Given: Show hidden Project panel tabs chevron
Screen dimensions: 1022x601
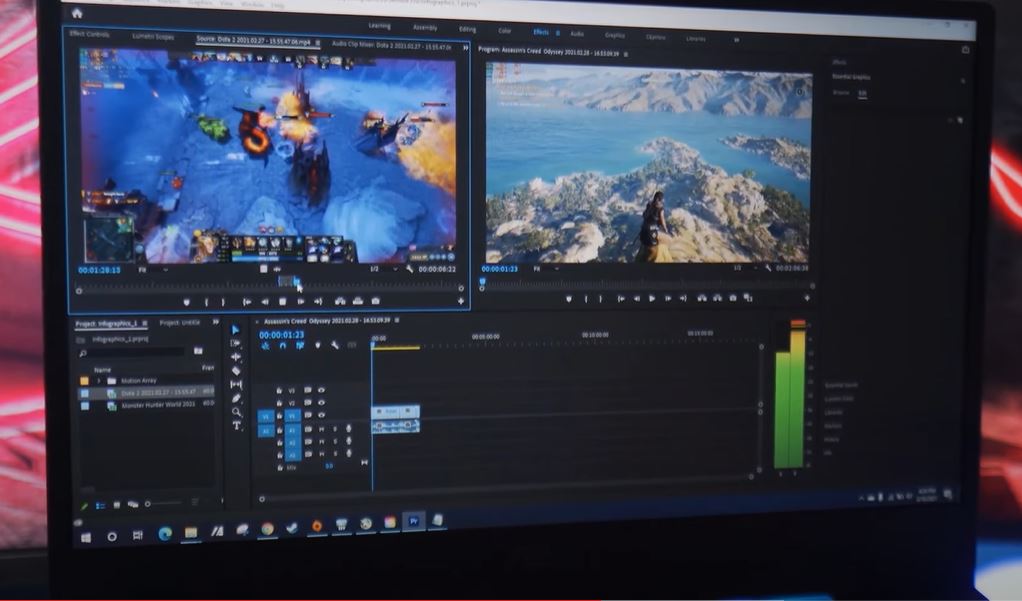Looking at the screenshot, I should (x=215, y=322).
